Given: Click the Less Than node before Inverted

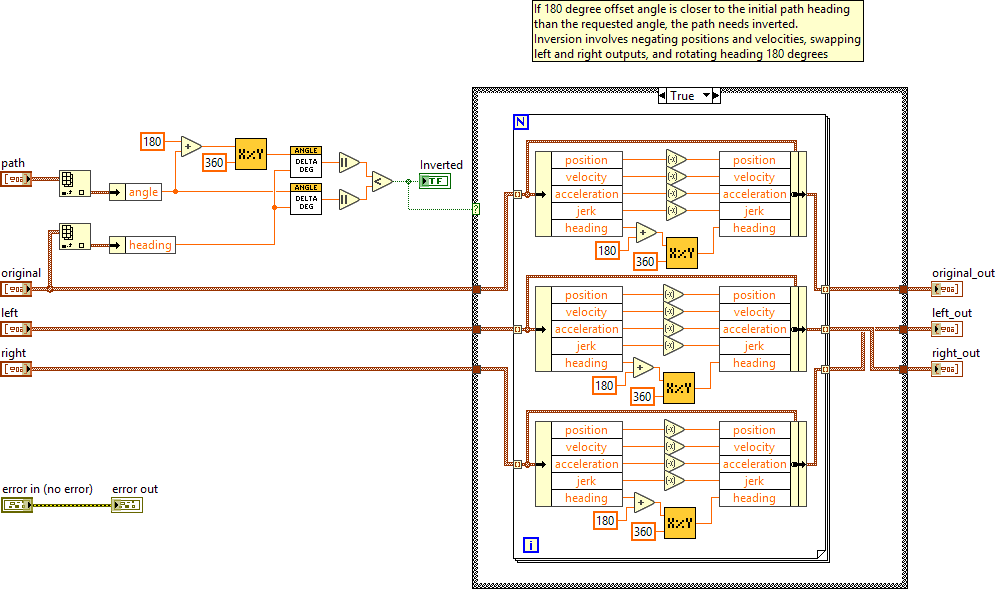Looking at the screenshot, I should coord(381,181).
